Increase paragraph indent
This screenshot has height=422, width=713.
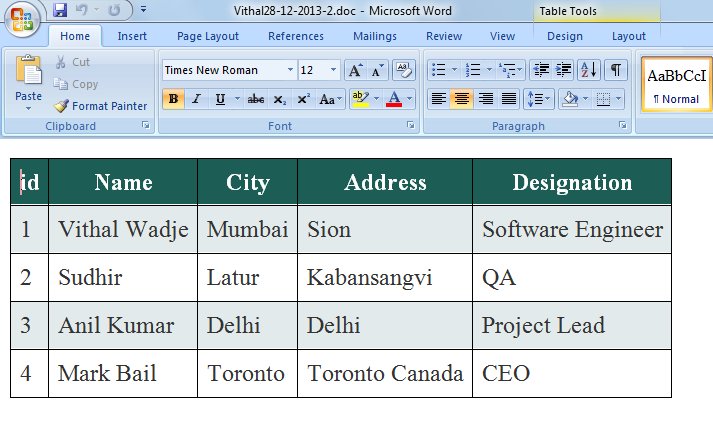pyautogui.click(x=564, y=70)
